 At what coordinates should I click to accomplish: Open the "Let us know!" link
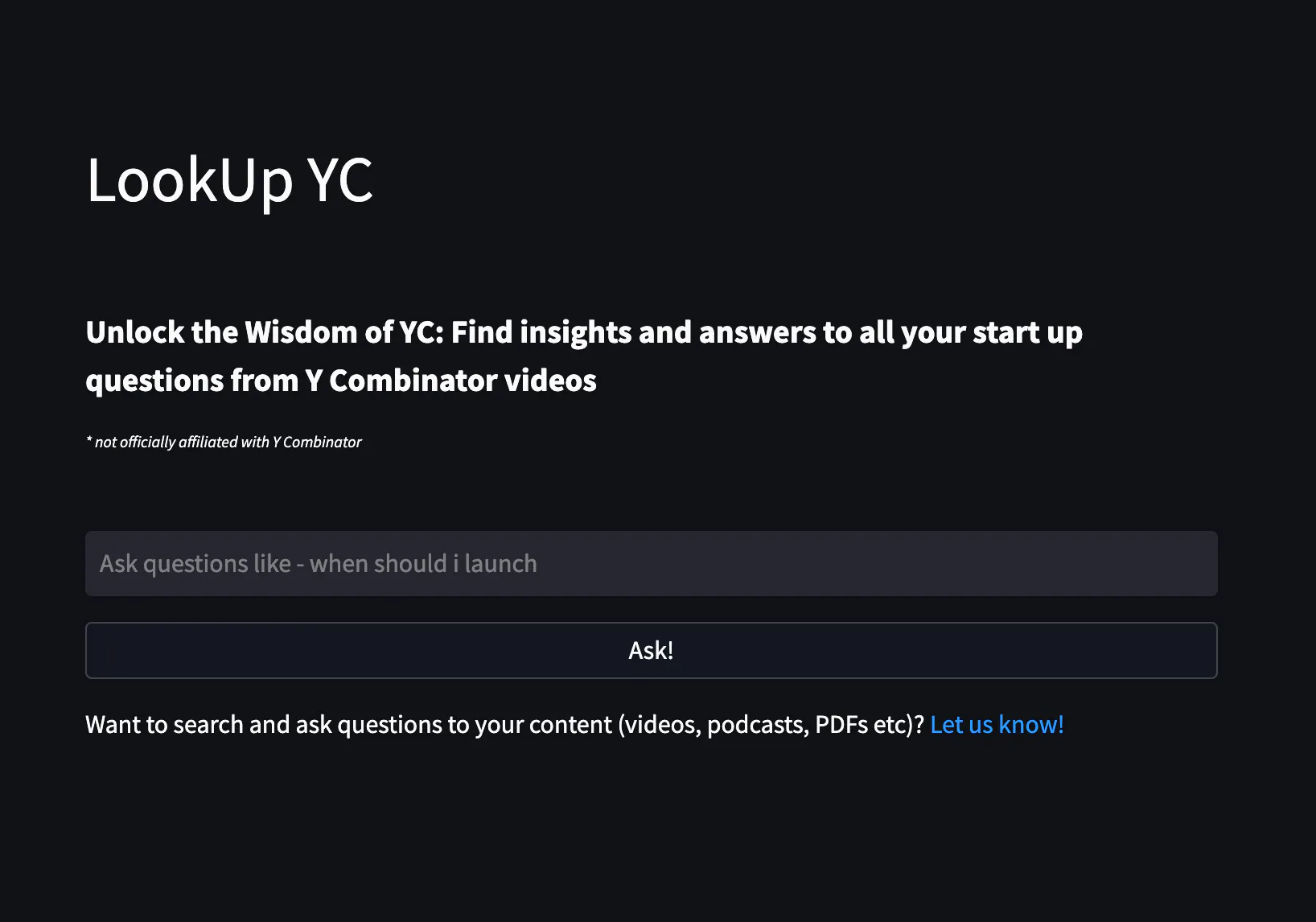point(997,724)
